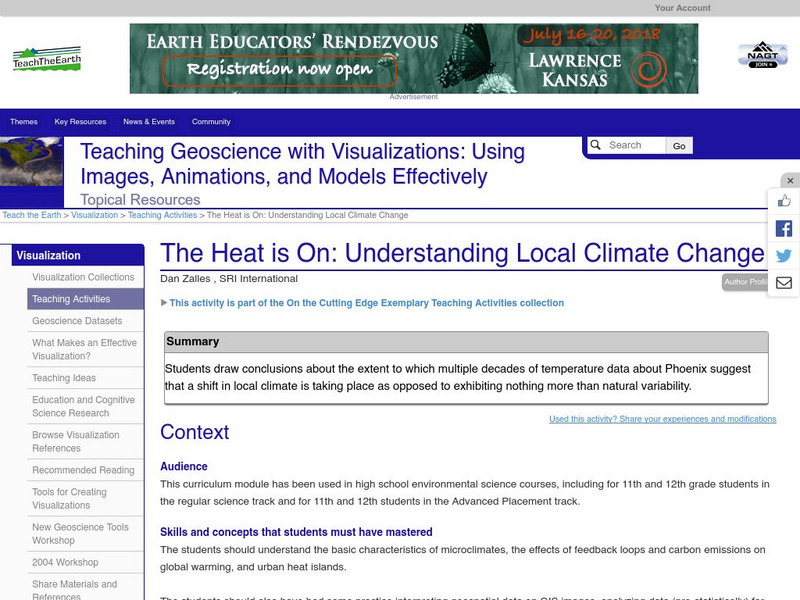Click the Your Account link
The width and height of the screenshot is (800, 600).
coord(682,8)
